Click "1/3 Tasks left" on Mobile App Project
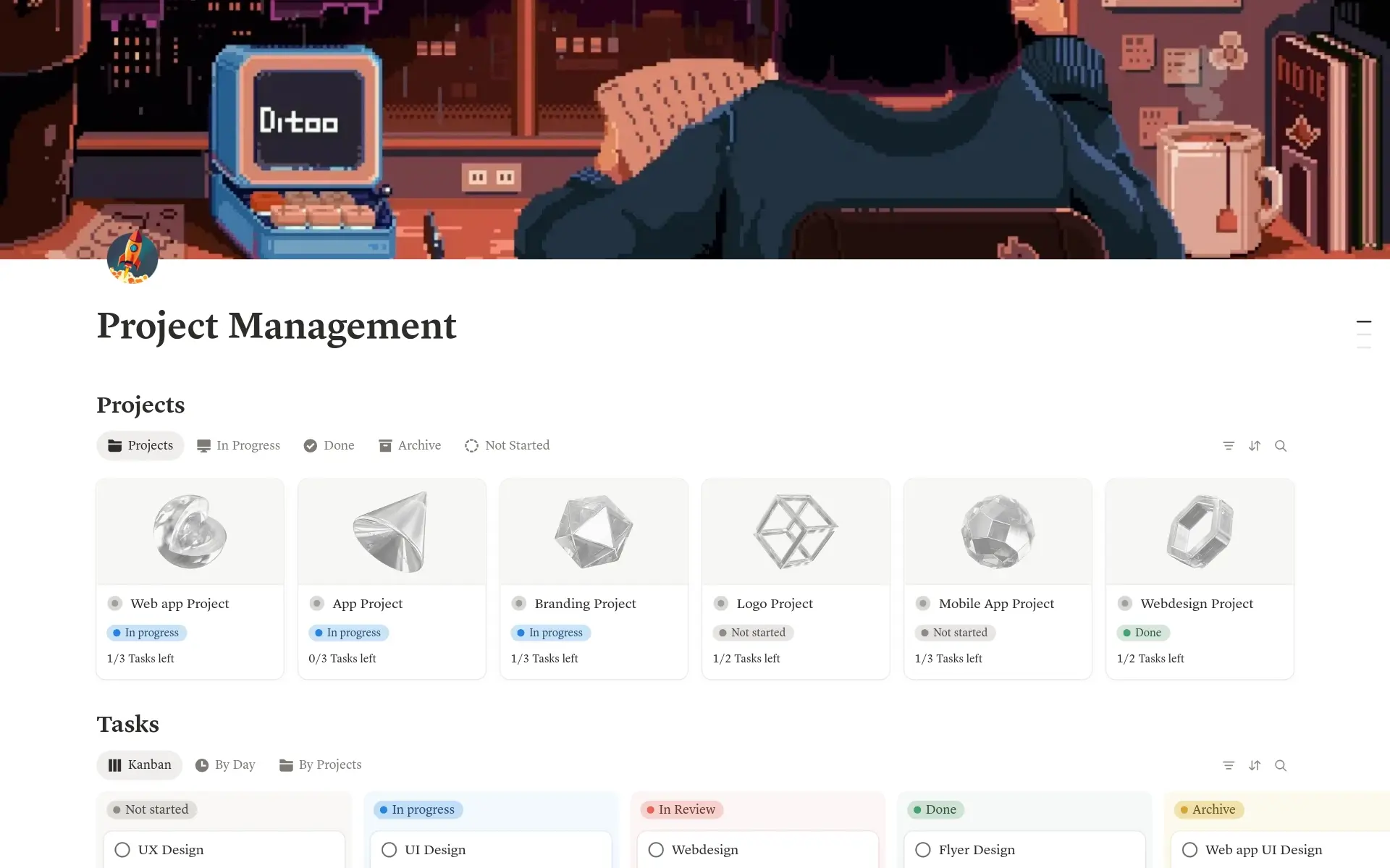1390x868 pixels. click(948, 659)
